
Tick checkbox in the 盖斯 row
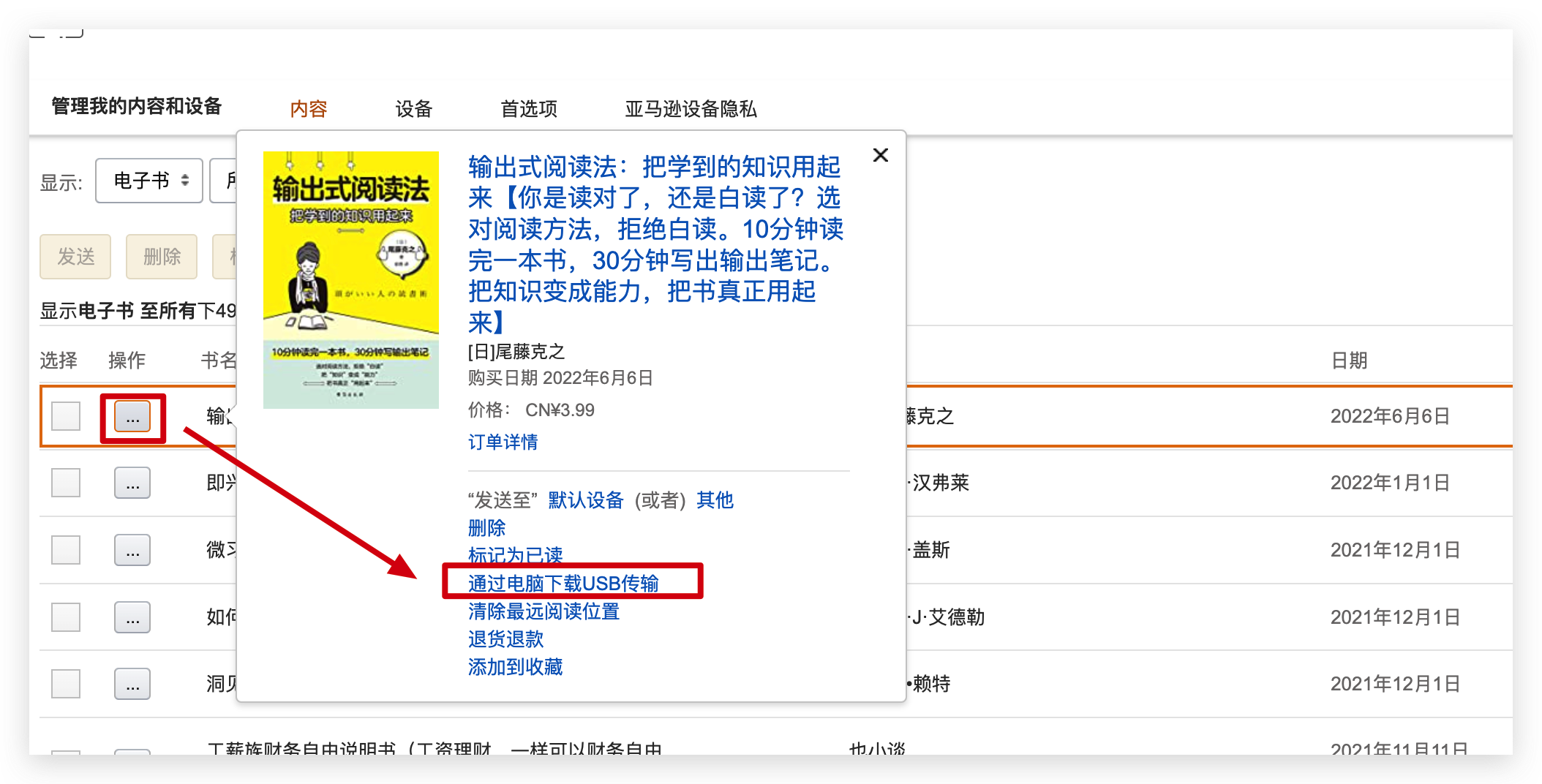point(66,550)
